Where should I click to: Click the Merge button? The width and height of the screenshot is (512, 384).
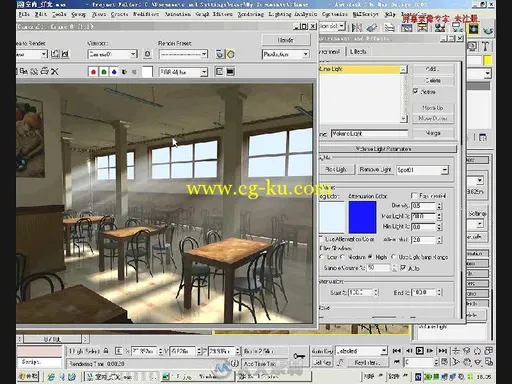pos(433,133)
